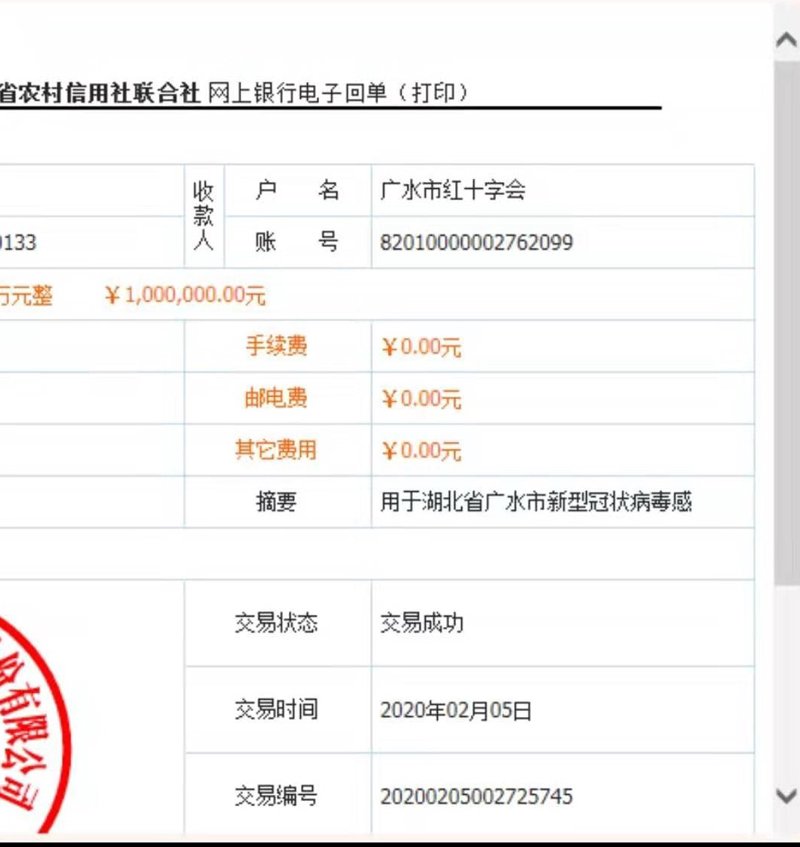The width and height of the screenshot is (800, 847).
Task: Click the vertical scrollbar thumb
Action: pos(786,322)
